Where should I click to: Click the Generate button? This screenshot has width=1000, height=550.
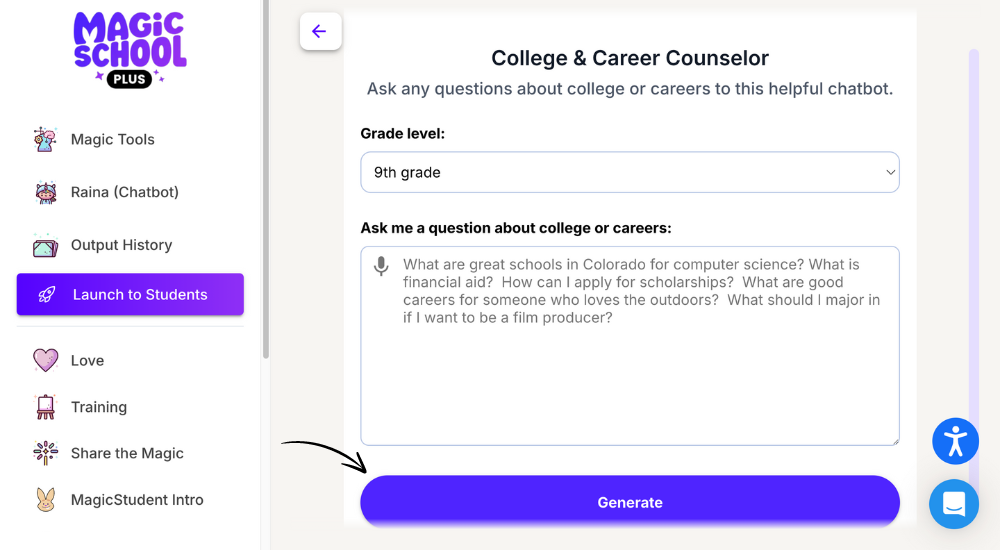(x=629, y=502)
